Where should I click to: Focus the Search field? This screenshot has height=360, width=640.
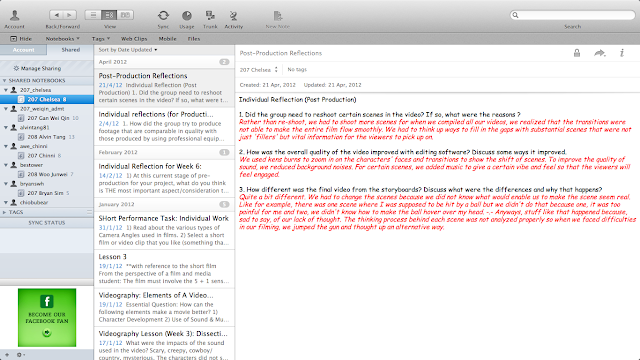(572, 15)
